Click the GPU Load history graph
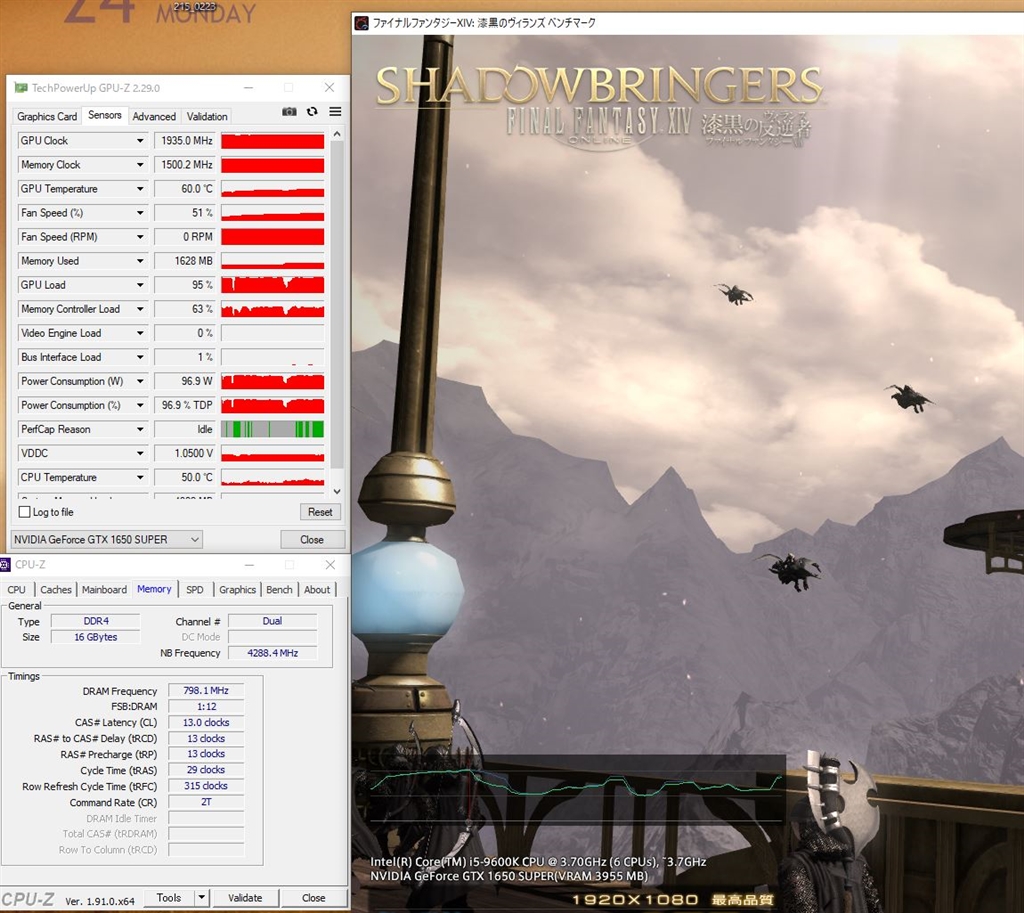This screenshot has height=913, width=1024. pyautogui.click(x=272, y=285)
